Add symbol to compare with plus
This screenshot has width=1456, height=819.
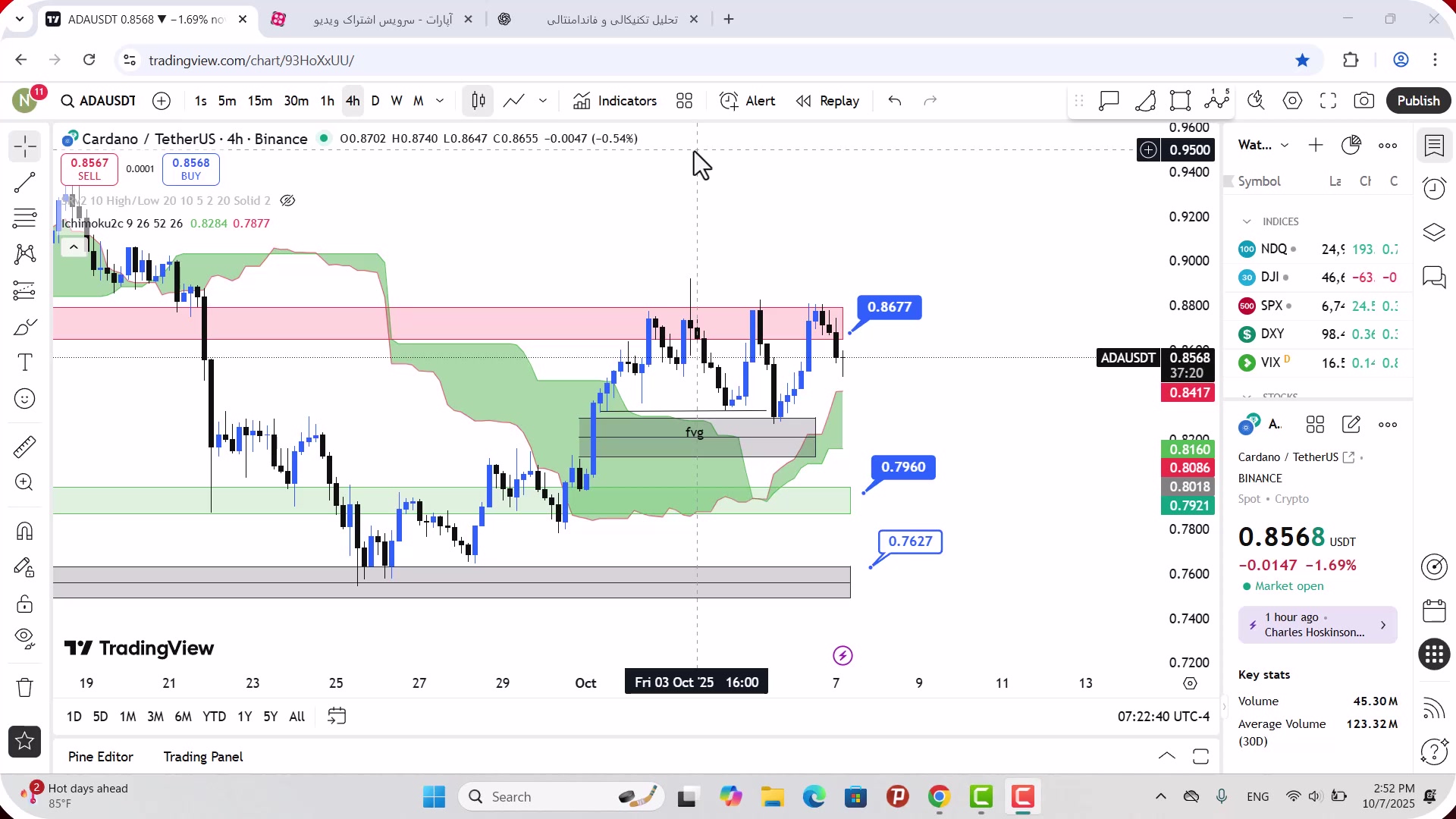[162, 101]
